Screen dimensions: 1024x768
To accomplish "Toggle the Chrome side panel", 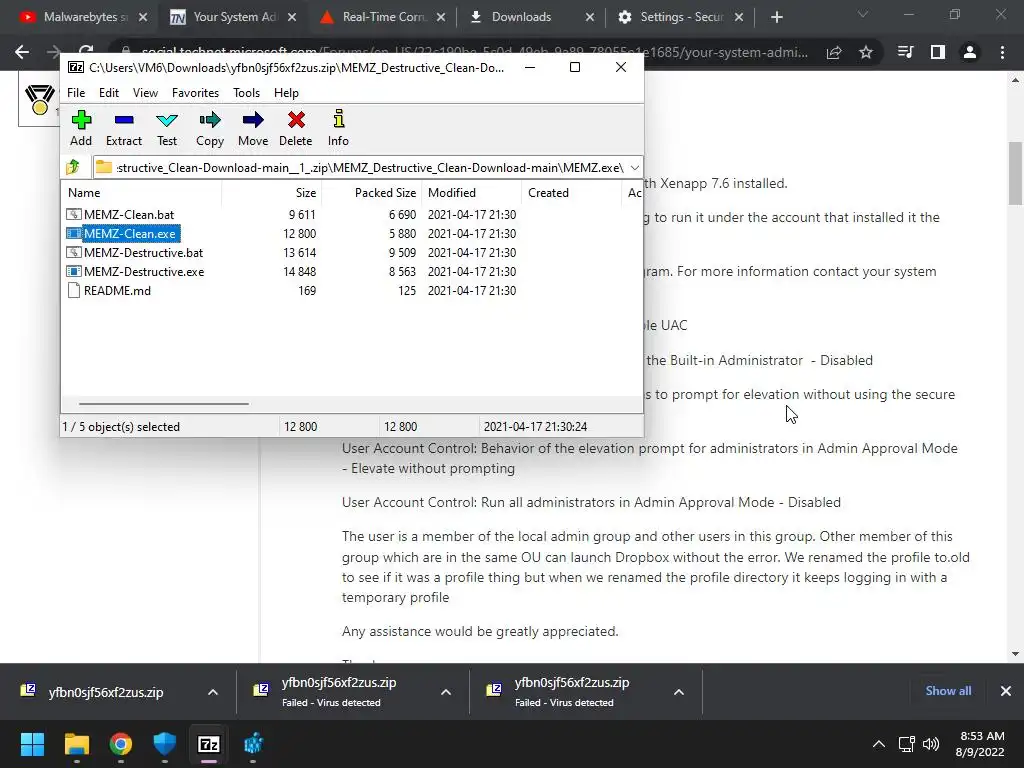I will pyautogui.click(x=938, y=52).
